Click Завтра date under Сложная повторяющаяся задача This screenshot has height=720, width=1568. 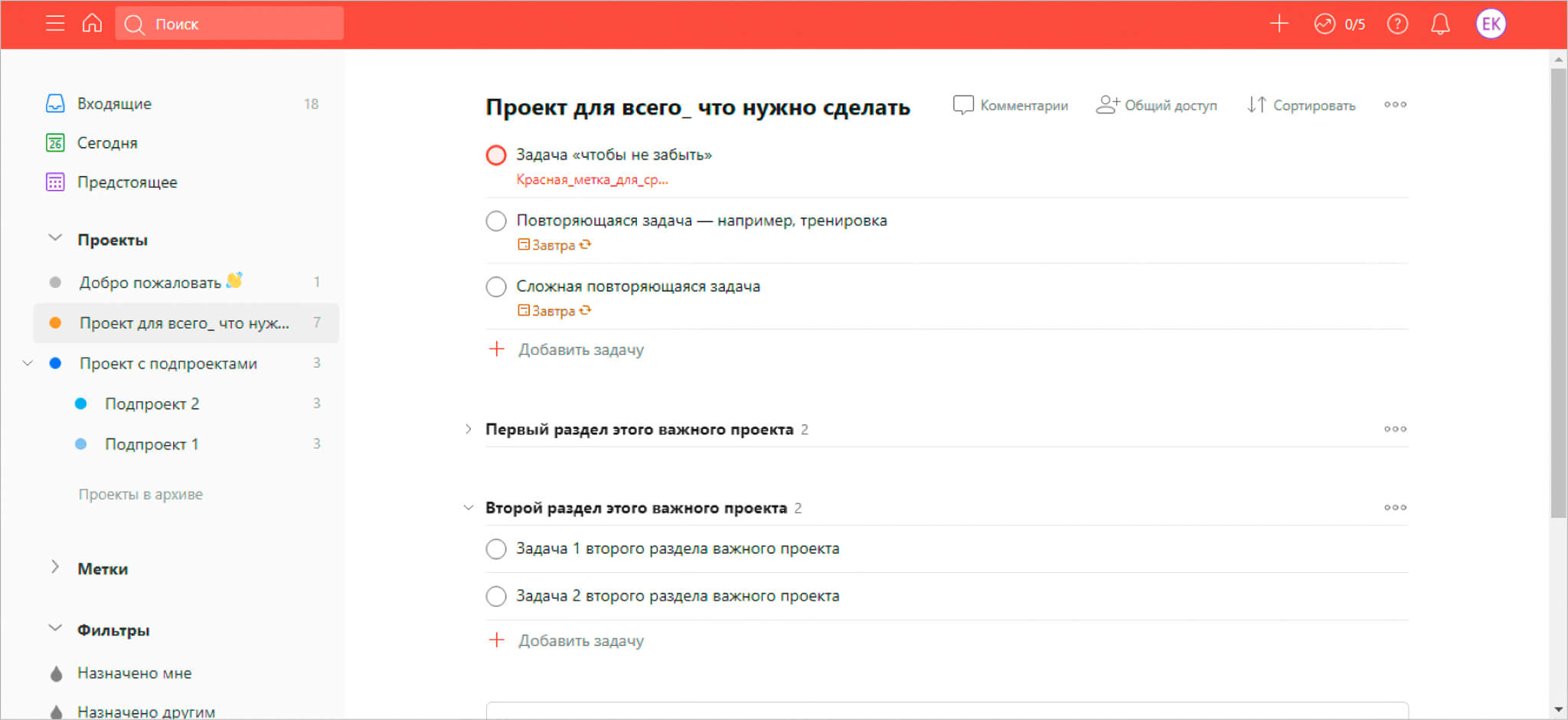point(554,311)
